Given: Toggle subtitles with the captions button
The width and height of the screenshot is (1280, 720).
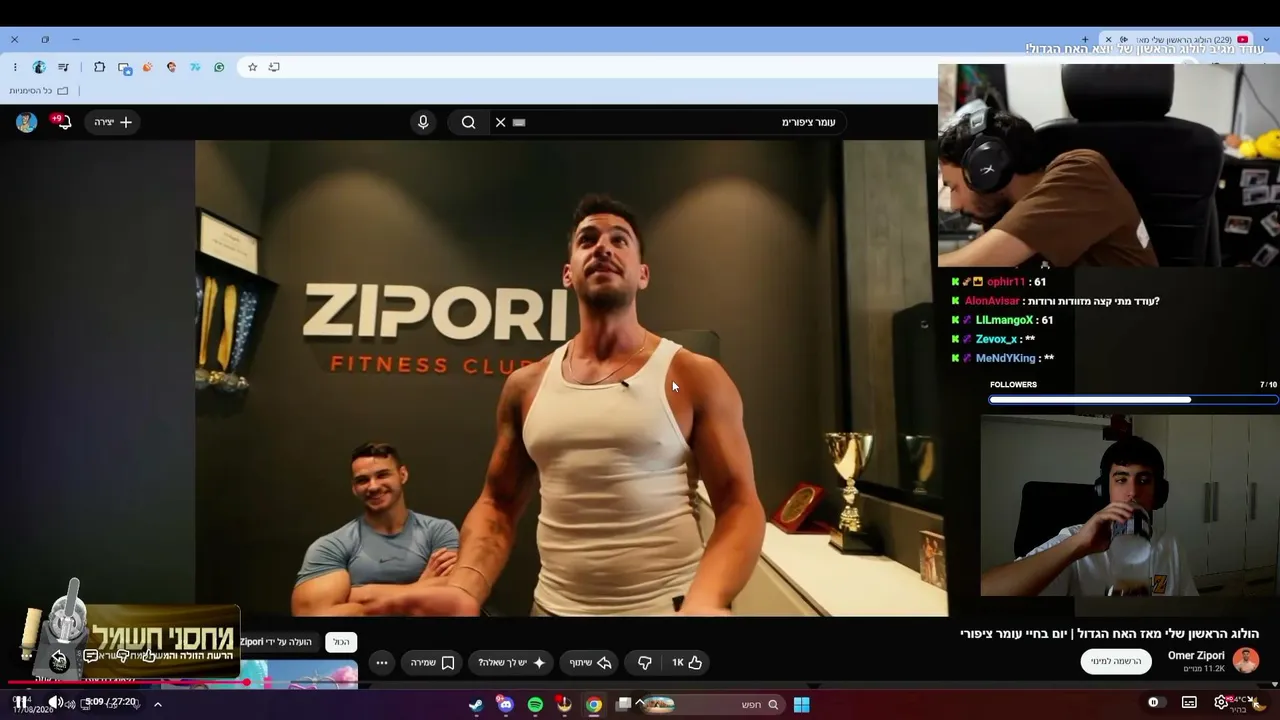Looking at the screenshot, I should [x=1189, y=702].
